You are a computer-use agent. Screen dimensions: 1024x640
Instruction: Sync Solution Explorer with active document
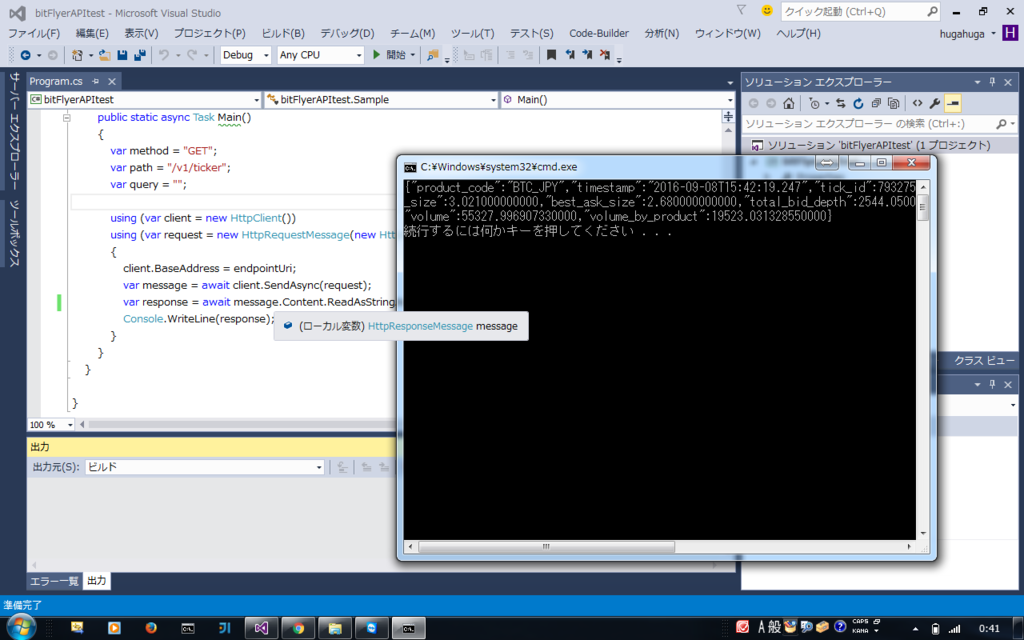[x=840, y=103]
